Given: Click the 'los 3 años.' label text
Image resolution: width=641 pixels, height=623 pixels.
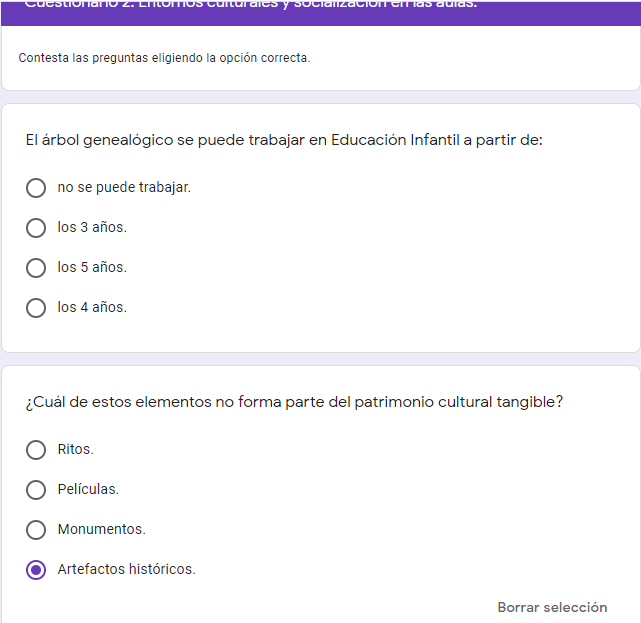Looking at the screenshot, I should 92,228.
